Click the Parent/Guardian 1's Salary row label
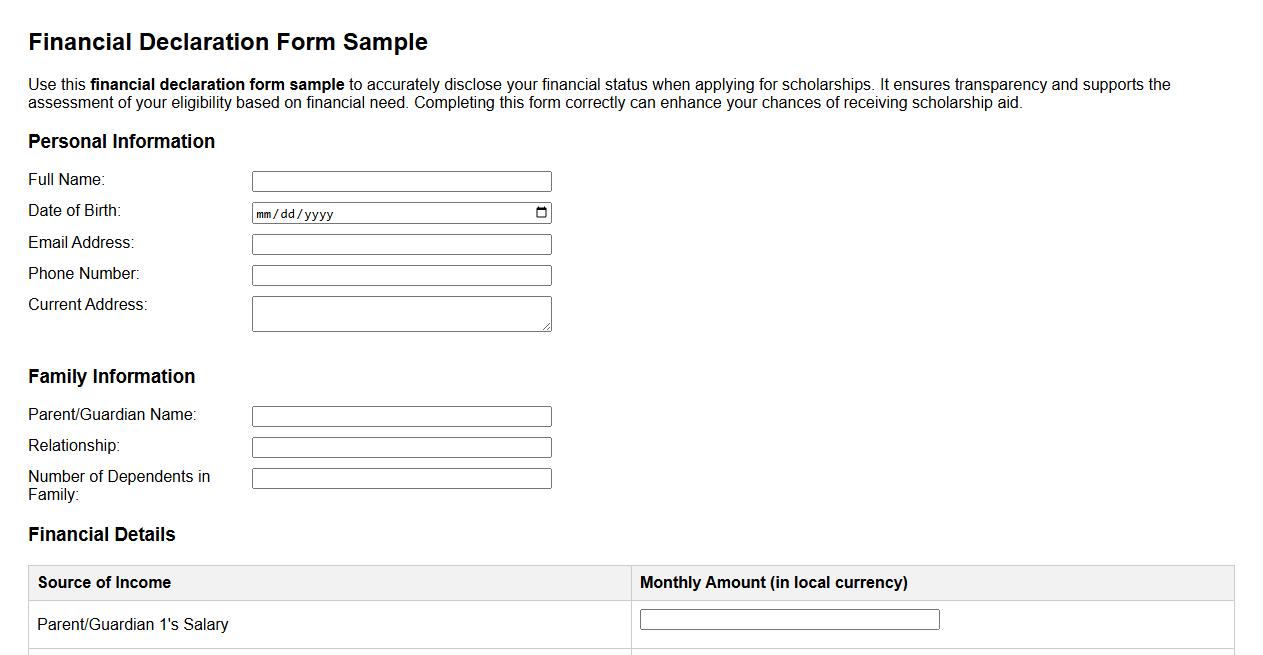 click(x=132, y=624)
